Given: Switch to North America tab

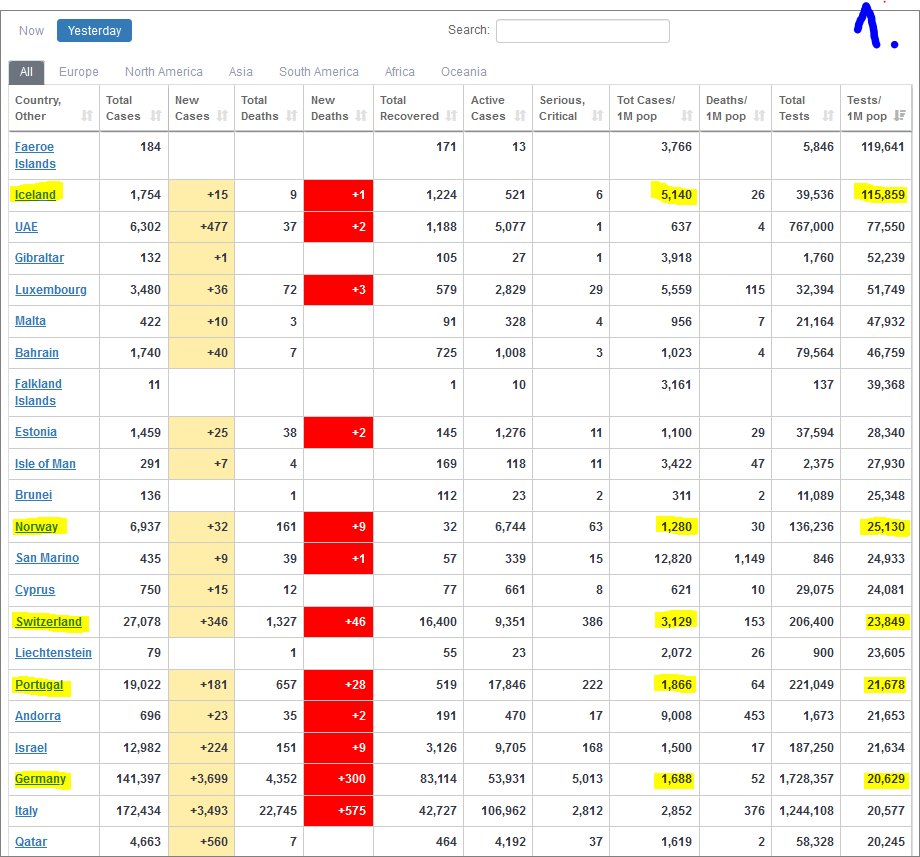Looking at the screenshot, I should point(164,72).
